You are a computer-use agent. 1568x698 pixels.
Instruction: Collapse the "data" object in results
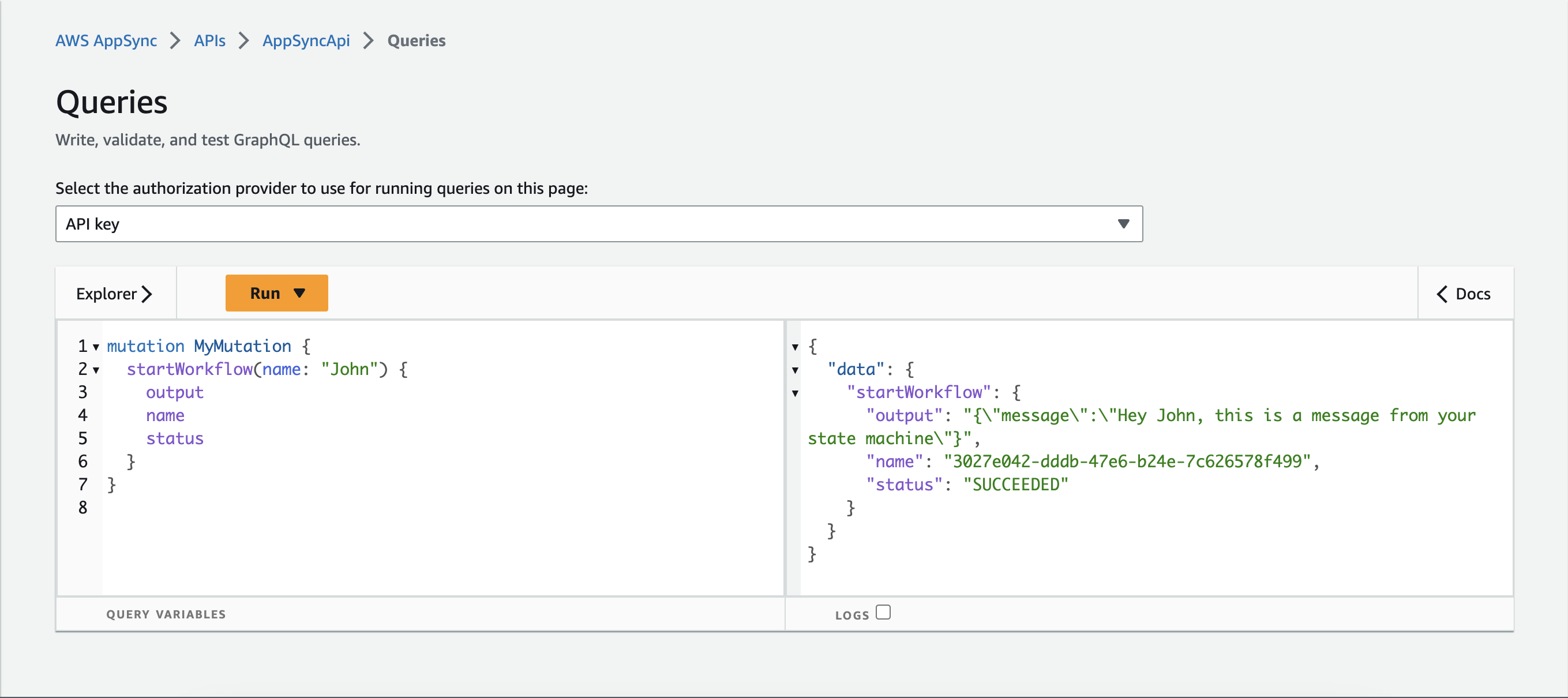click(795, 370)
